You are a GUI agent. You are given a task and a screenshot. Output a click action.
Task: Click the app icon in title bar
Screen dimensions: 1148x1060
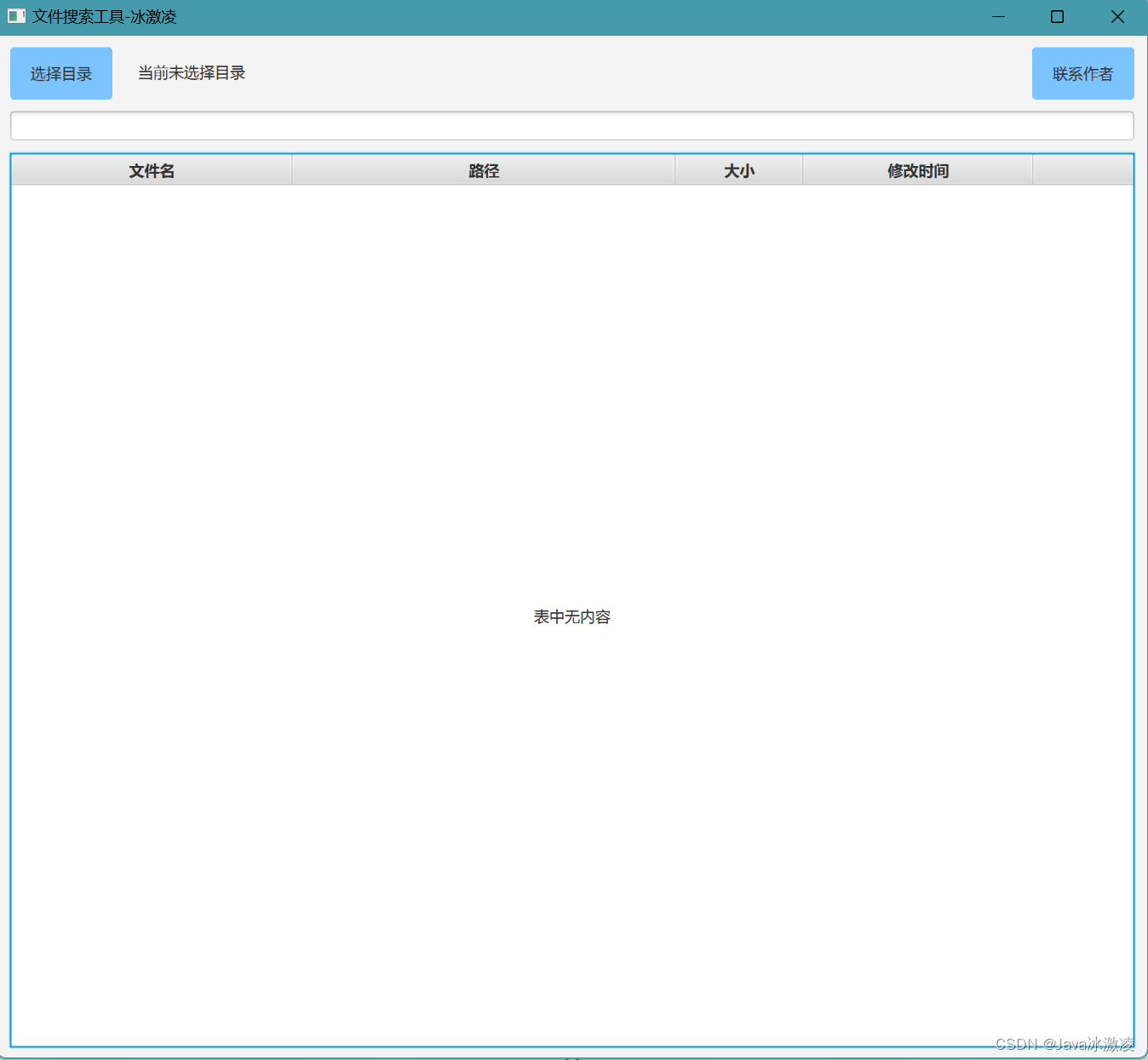point(16,16)
